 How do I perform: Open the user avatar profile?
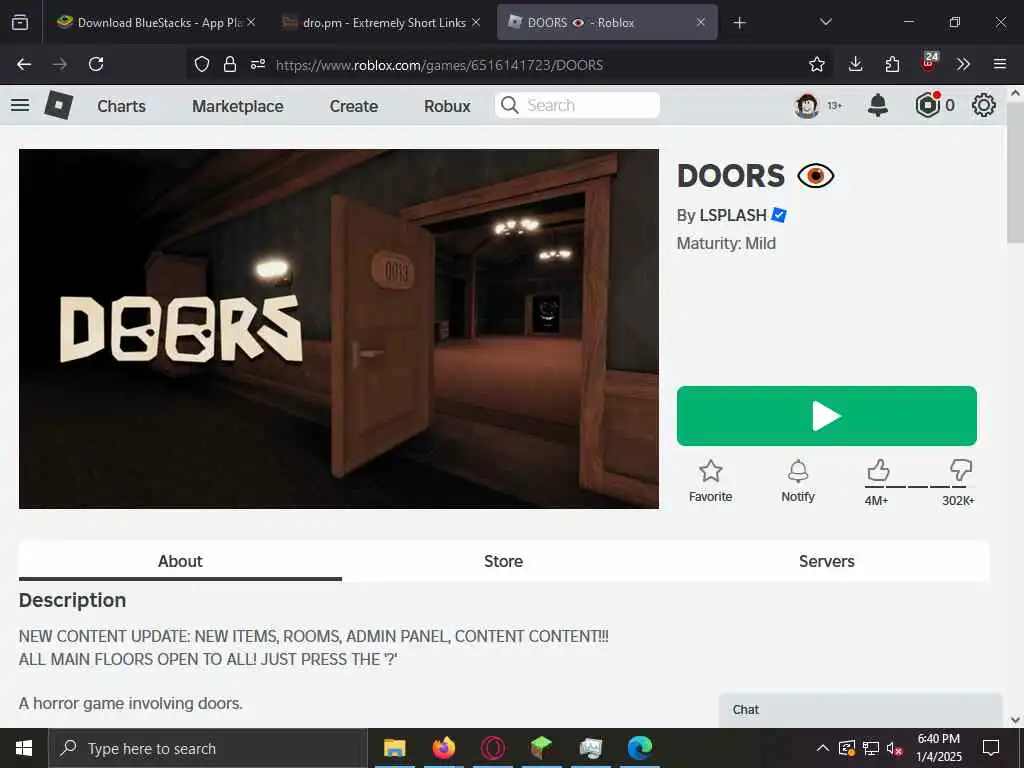[807, 105]
